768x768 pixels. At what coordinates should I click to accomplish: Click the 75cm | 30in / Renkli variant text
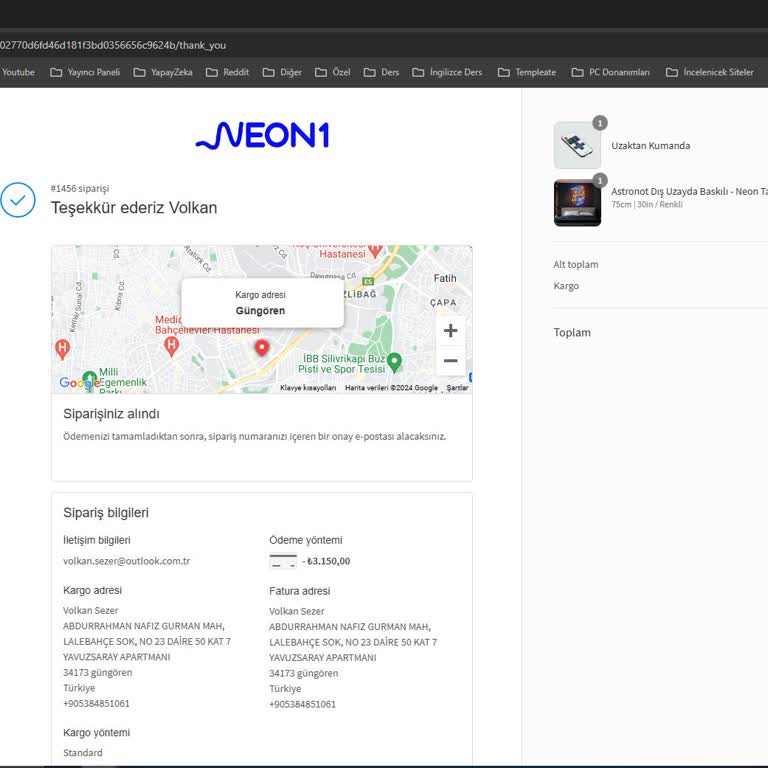click(x=647, y=204)
